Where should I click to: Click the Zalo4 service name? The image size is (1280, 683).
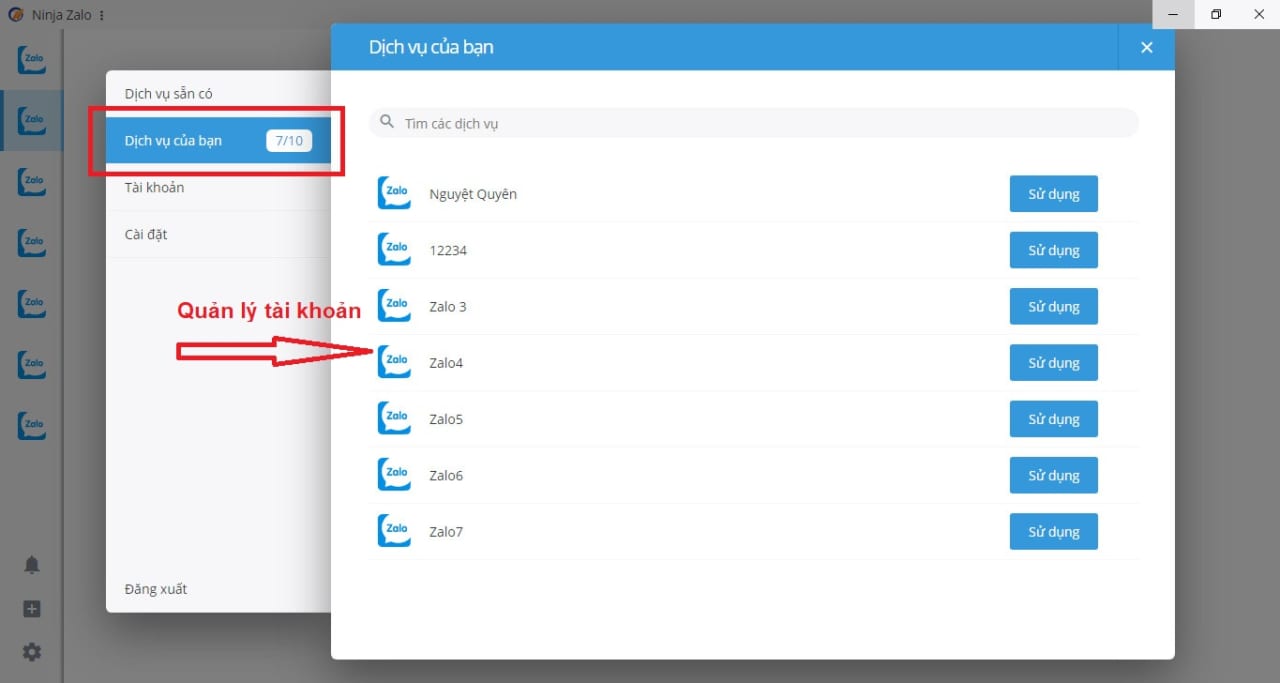[x=446, y=363]
